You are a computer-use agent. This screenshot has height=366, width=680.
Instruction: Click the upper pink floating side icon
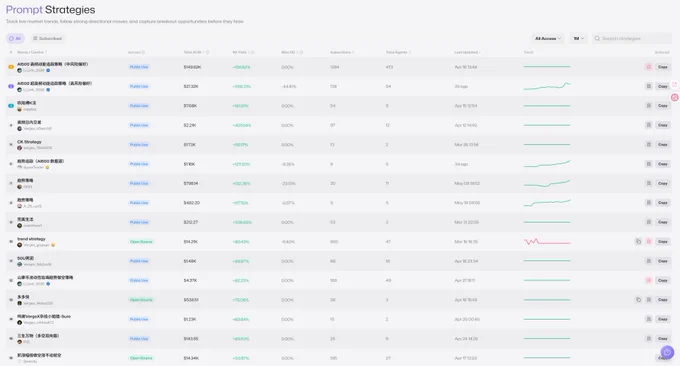pos(675,85)
